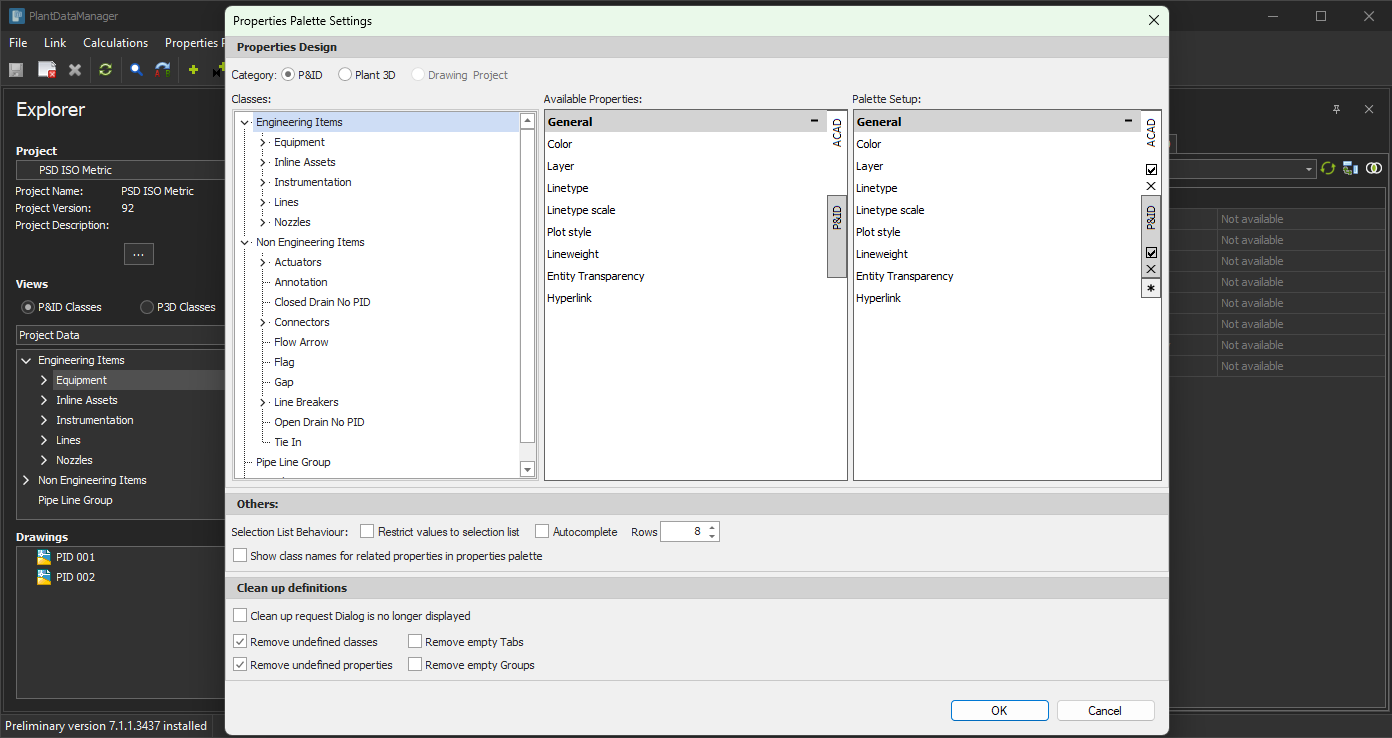Select Linetype scale in Available Properties

coord(581,210)
